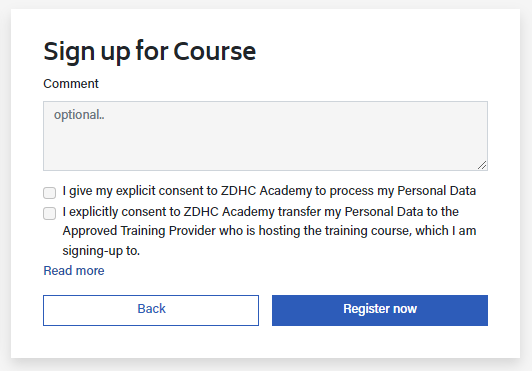
Task: Check the second consent box about Approved Training Provider
Action: [50, 214]
